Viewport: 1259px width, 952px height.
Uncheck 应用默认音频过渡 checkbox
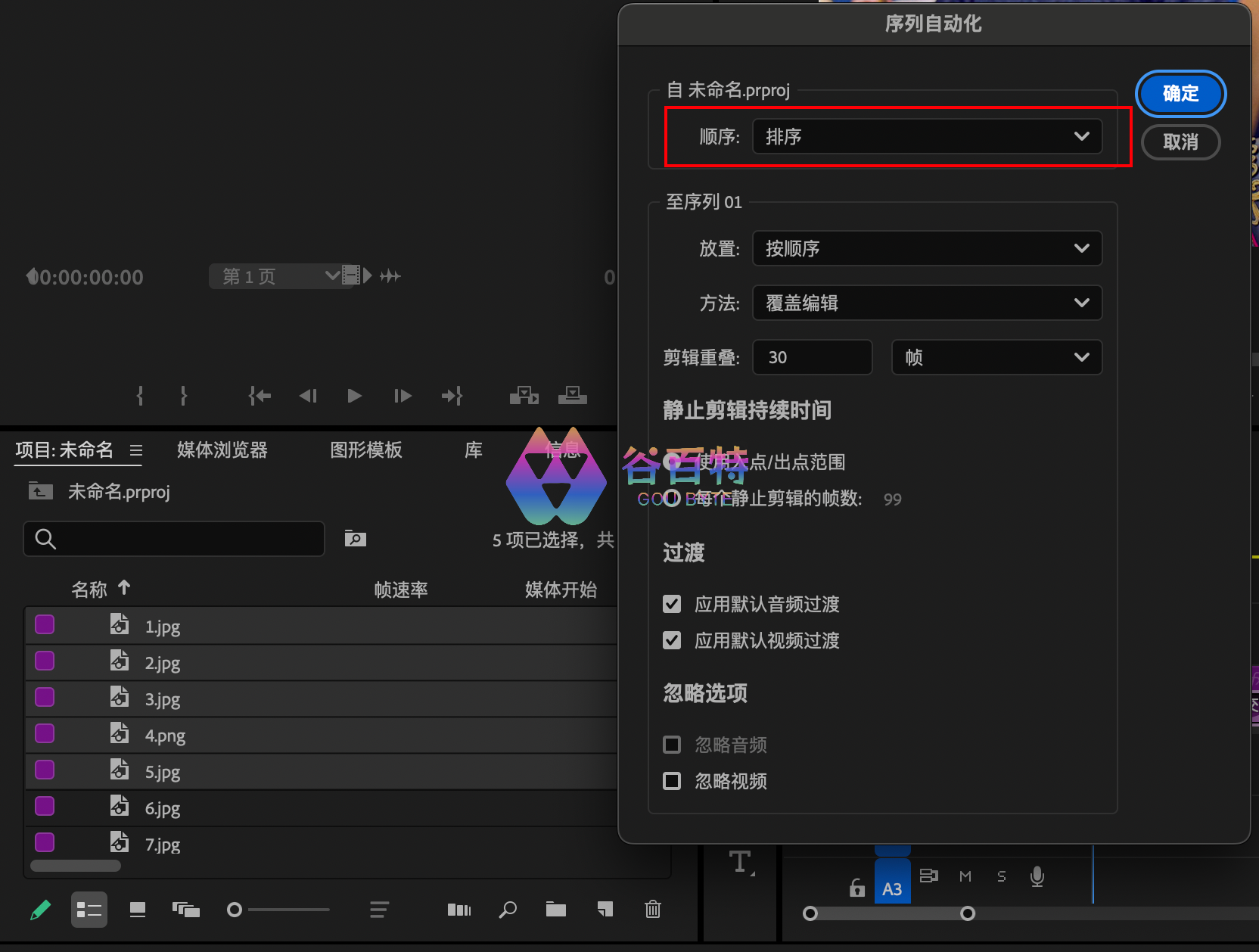(672, 604)
